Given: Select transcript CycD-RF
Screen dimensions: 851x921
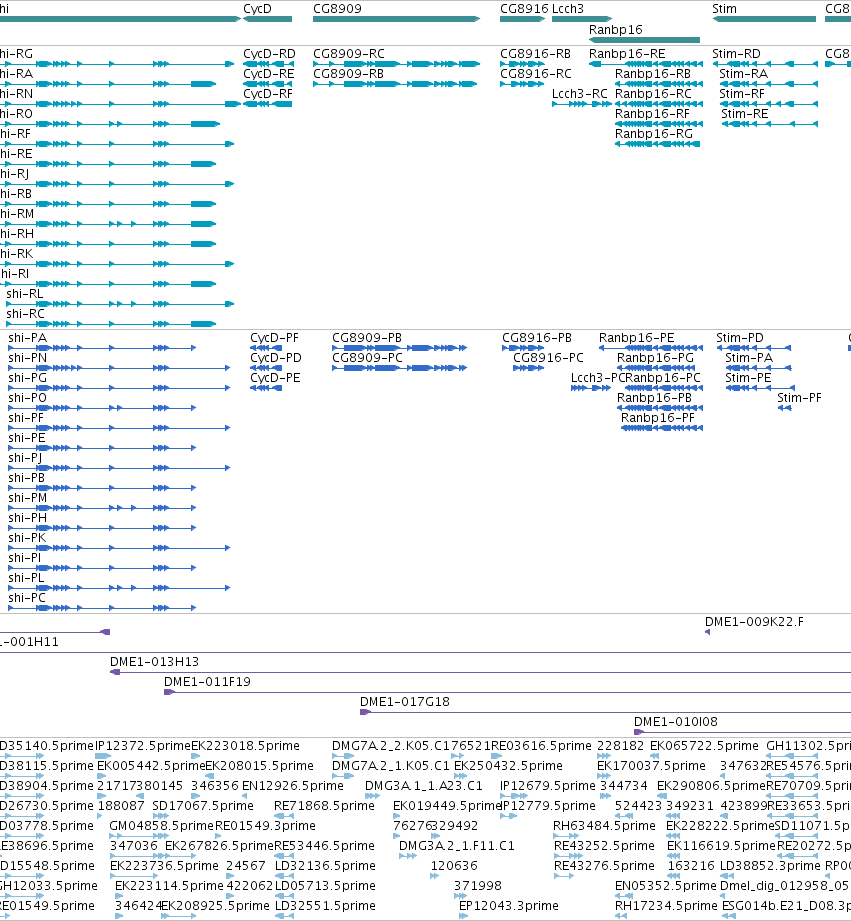Looking at the screenshot, I should (268, 93).
